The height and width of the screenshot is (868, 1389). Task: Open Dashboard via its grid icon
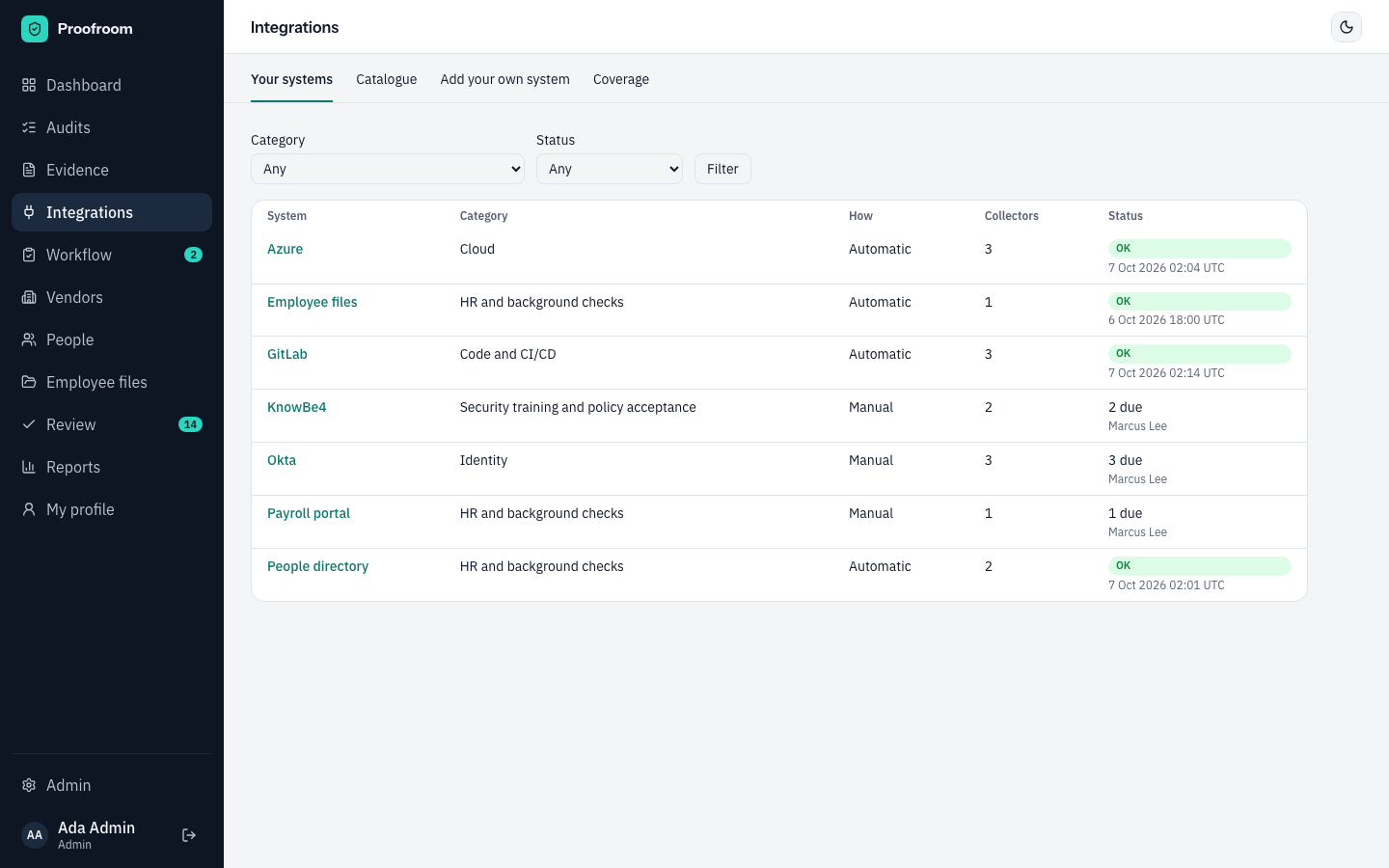coord(29,85)
